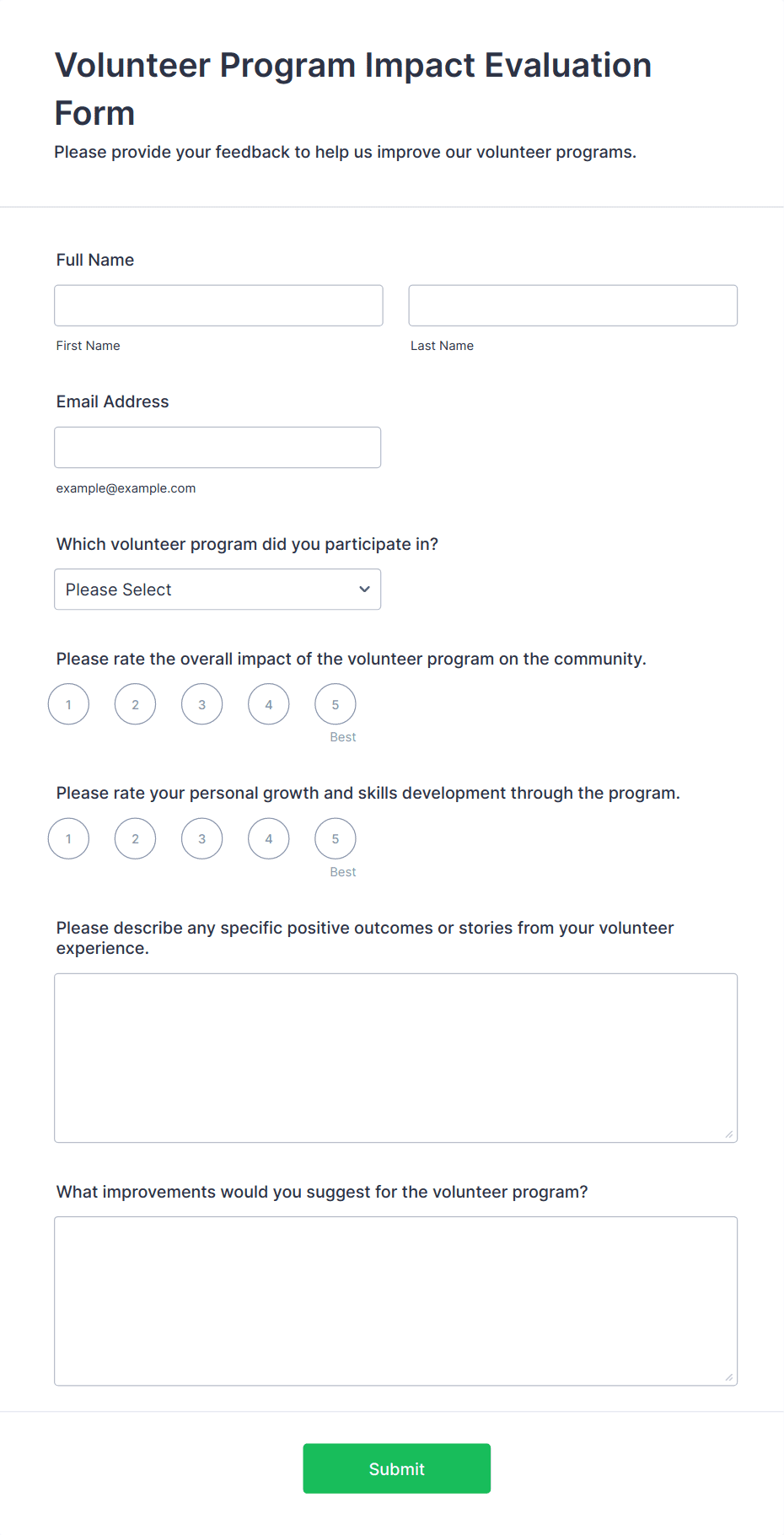
Task: Select rating 1 for personal growth question
Action: click(68, 838)
